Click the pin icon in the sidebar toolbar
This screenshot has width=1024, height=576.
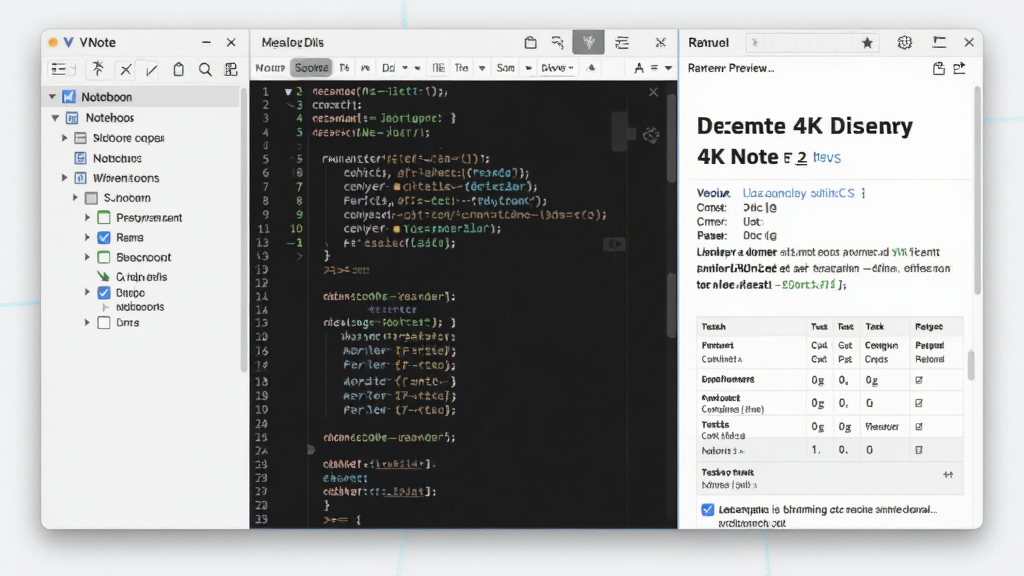98,69
